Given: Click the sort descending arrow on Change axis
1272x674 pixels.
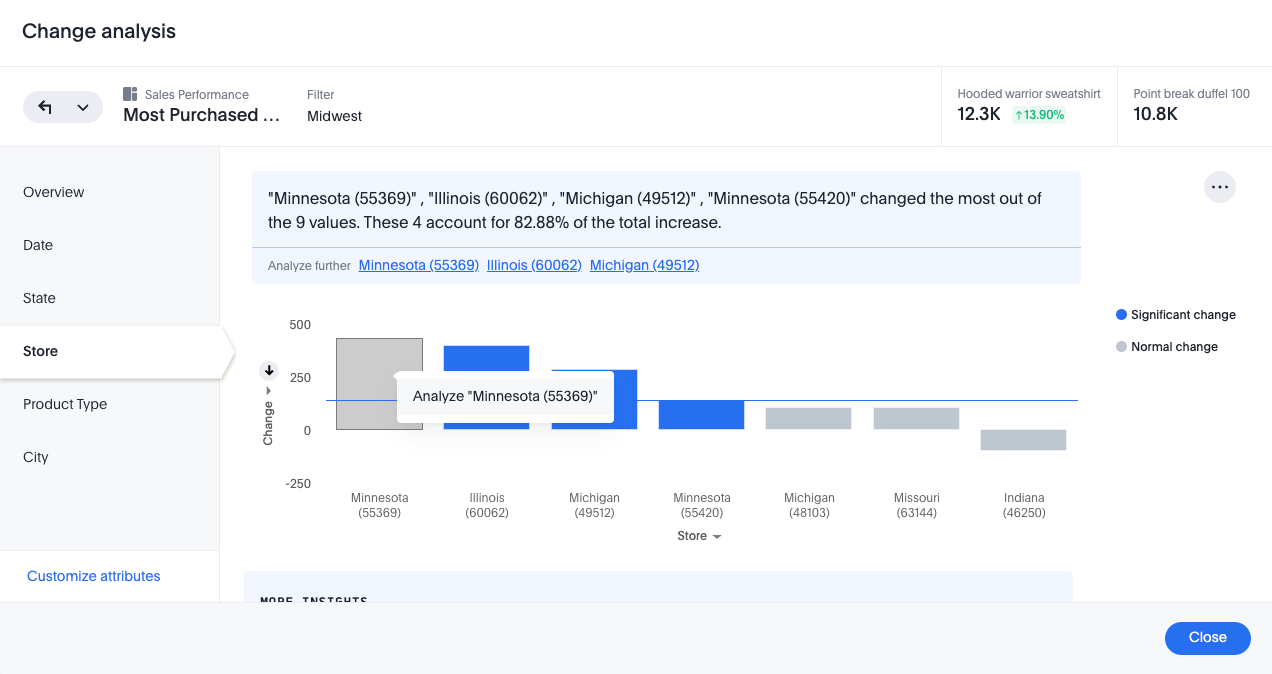Looking at the screenshot, I should pos(268,370).
